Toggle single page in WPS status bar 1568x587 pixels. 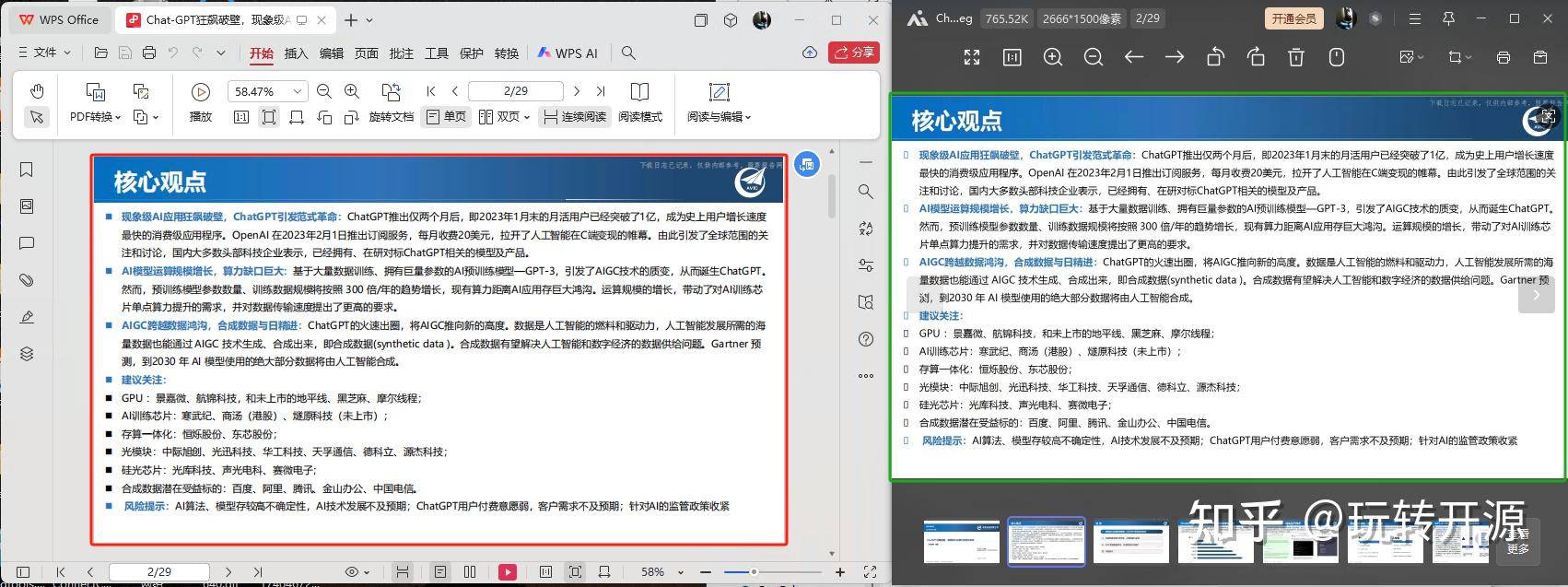pyautogui.click(x=440, y=572)
